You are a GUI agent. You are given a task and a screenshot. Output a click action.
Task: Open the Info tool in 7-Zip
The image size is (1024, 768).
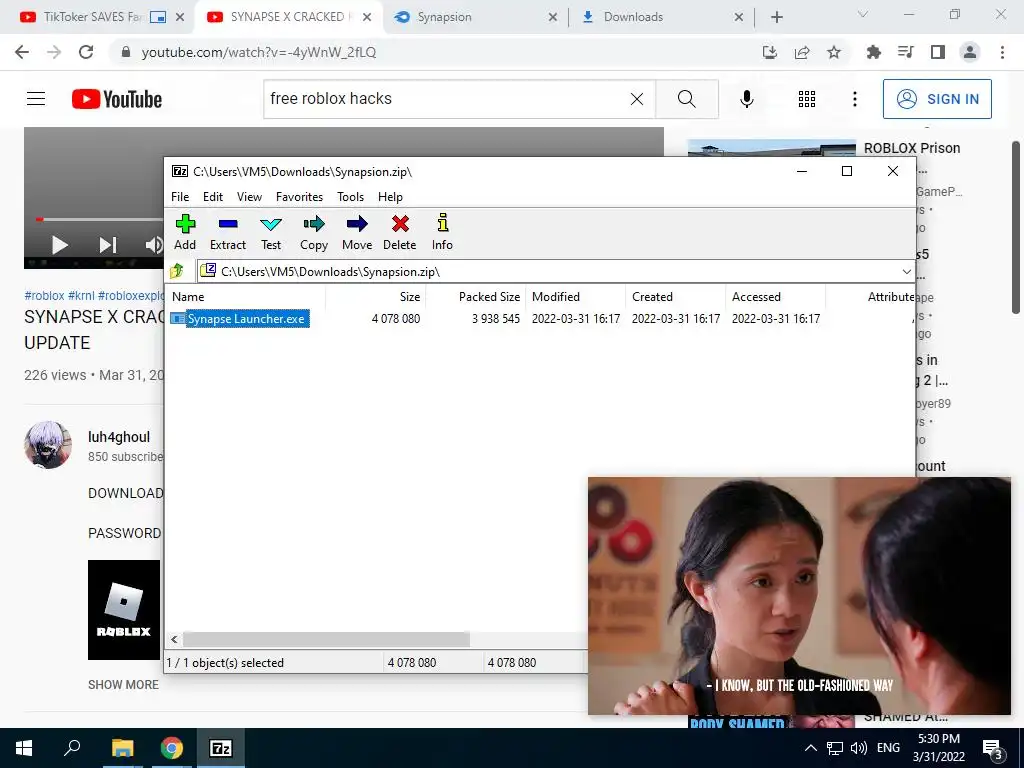[x=442, y=232]
